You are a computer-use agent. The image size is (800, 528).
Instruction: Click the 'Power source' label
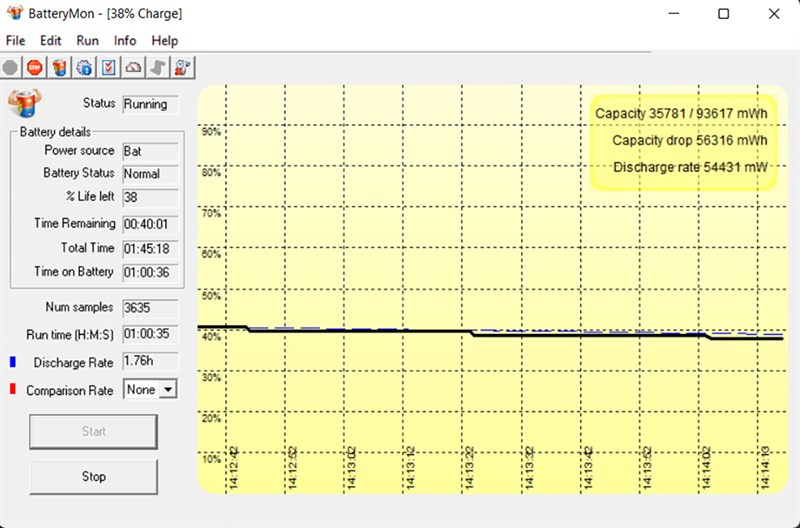point(79,150)
